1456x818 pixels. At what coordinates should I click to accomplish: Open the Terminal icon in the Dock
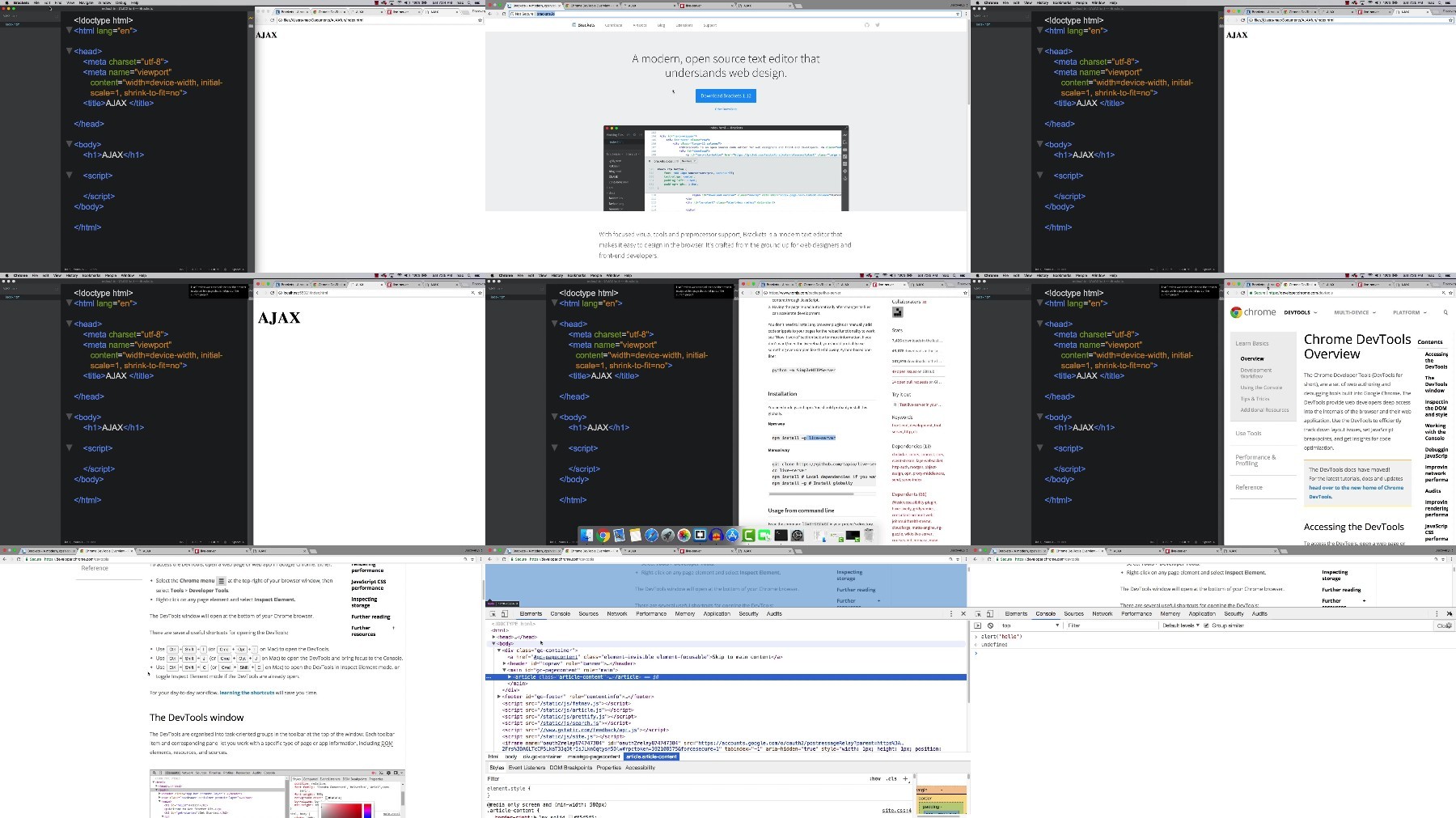tap(781, 535)
